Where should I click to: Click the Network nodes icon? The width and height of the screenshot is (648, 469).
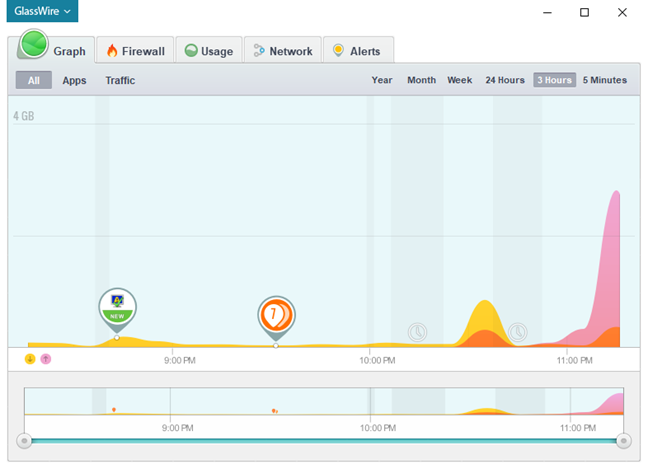[259, 50]
